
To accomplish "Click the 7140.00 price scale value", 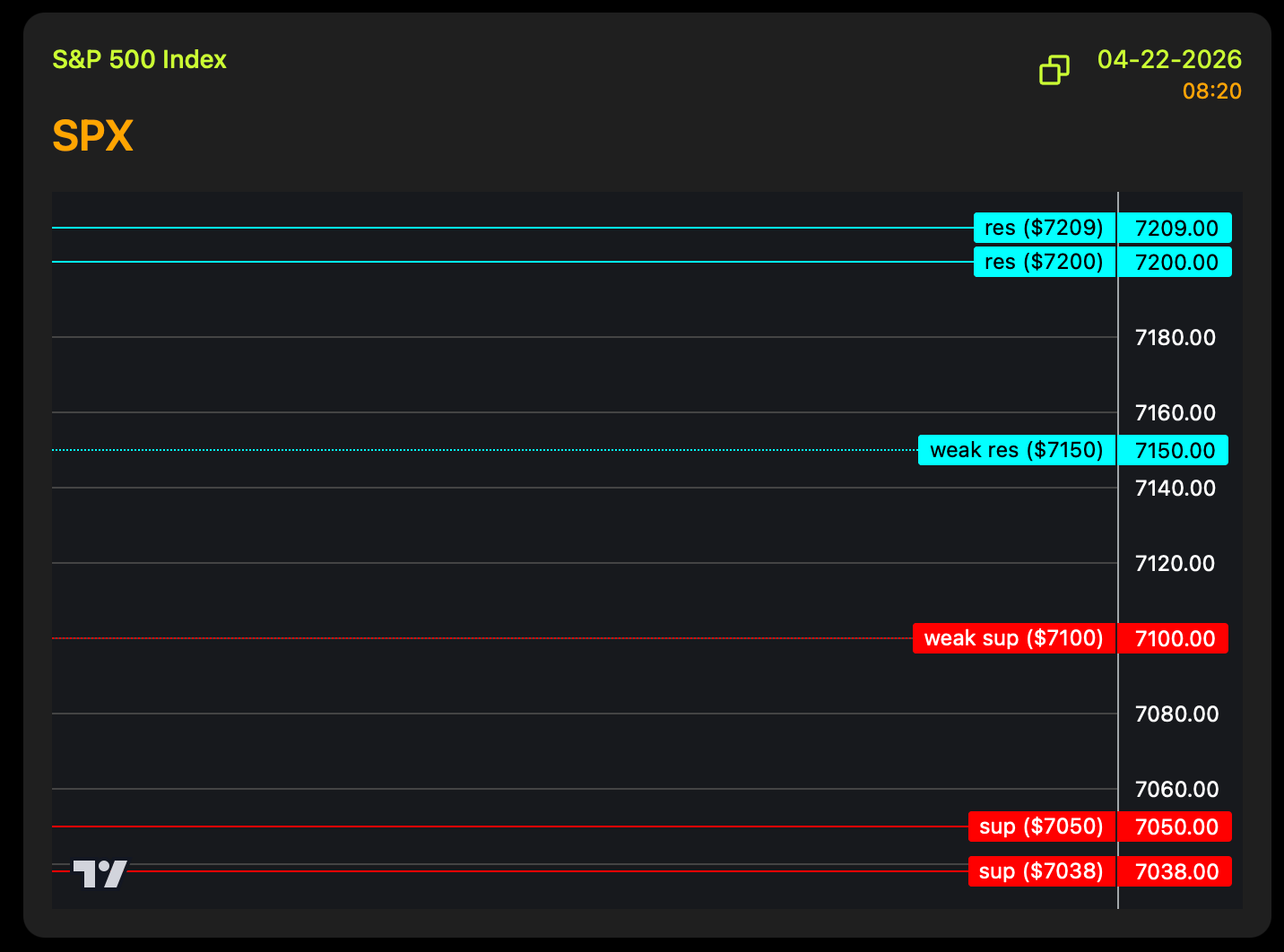I will (x=1176, y=489).
